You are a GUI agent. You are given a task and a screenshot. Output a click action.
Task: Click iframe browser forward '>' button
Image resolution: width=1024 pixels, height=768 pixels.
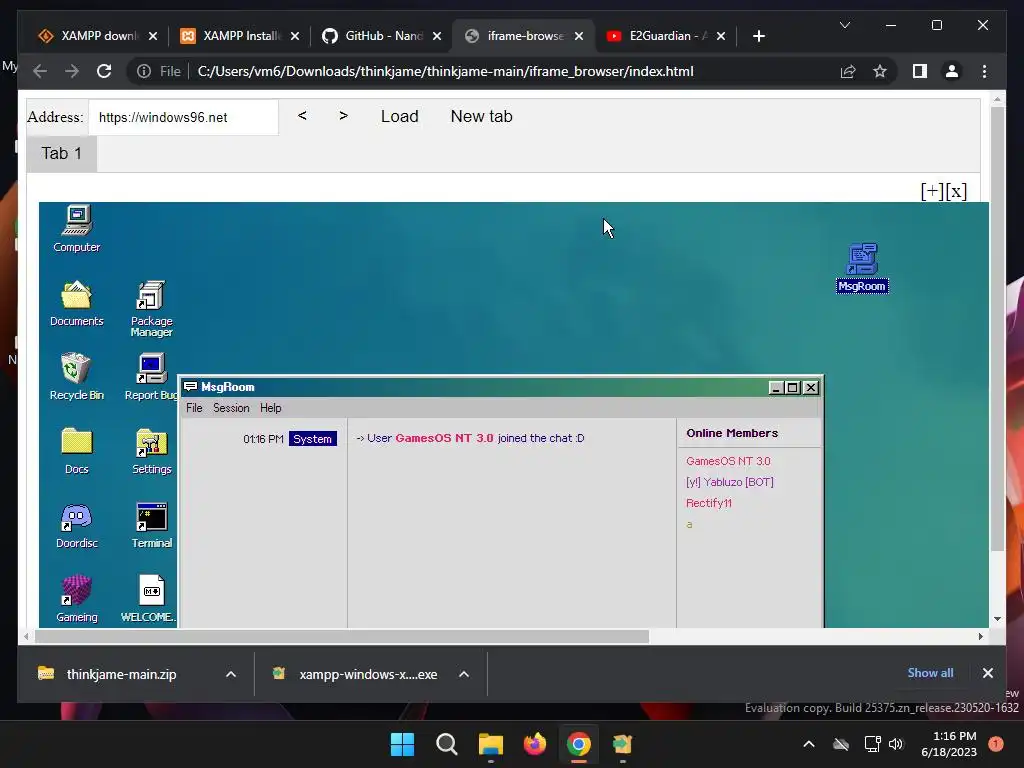point(344,116)
